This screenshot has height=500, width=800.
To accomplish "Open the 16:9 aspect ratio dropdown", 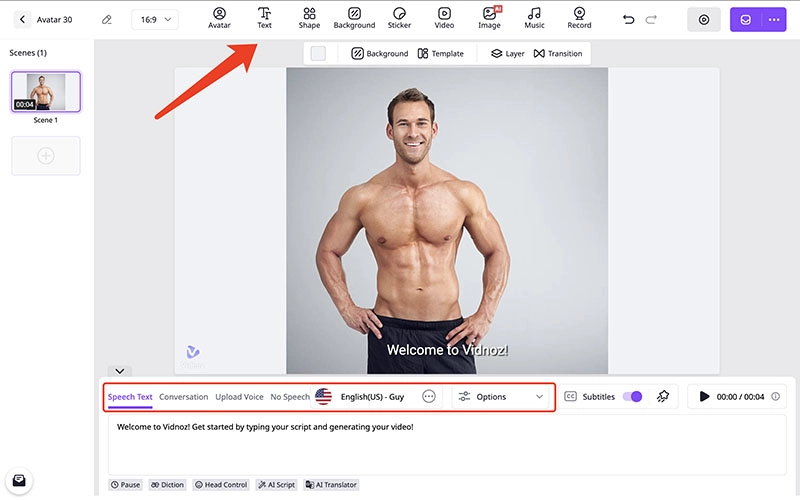I will tap(154, 19).
